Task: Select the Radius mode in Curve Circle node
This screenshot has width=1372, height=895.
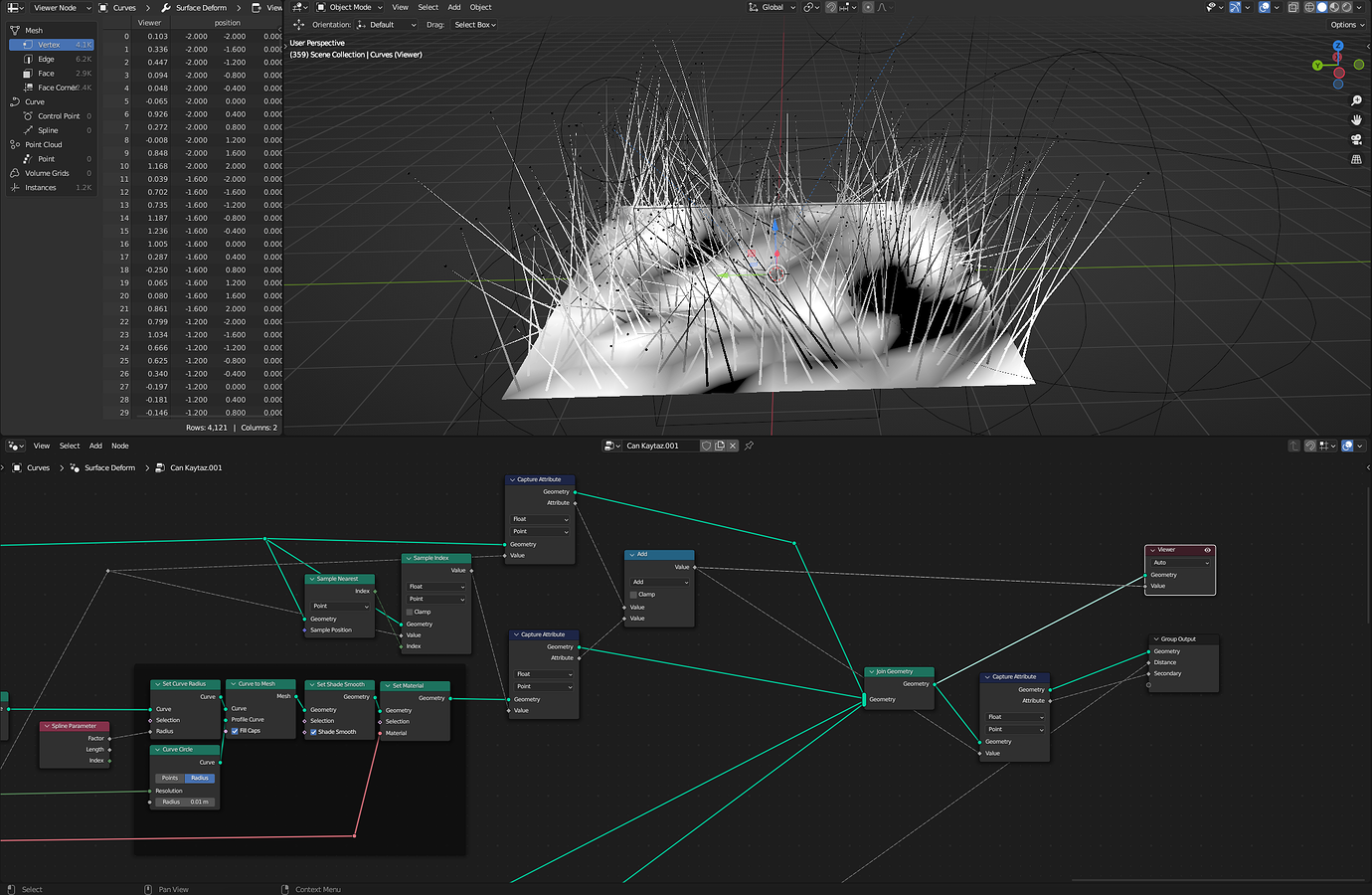Action: (200, 778)
